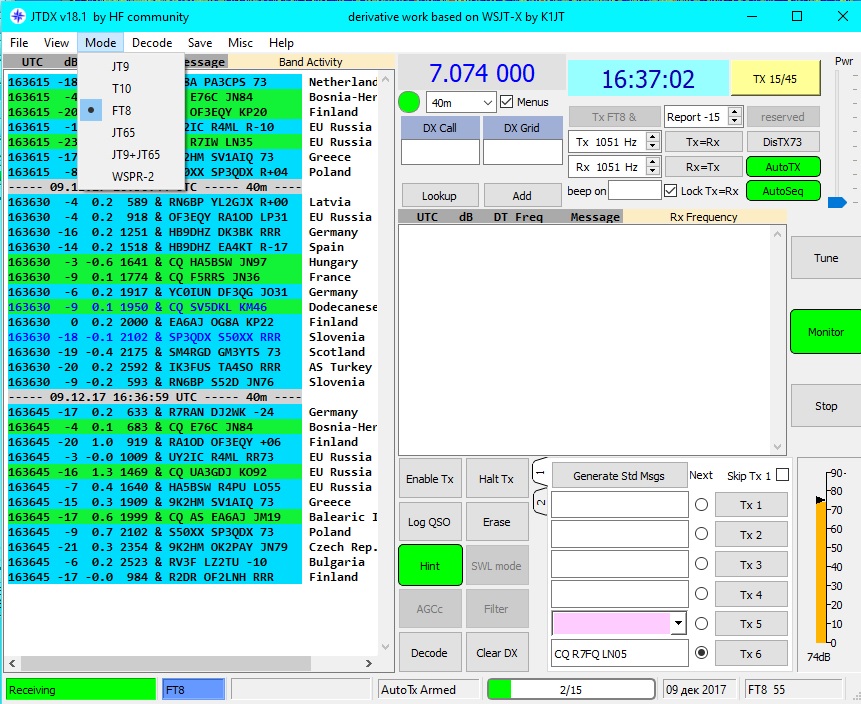The height and width of the screenshot is (704, 861).
Task: Choose JT65 in the Mode menu
Action: click(123, 132)
